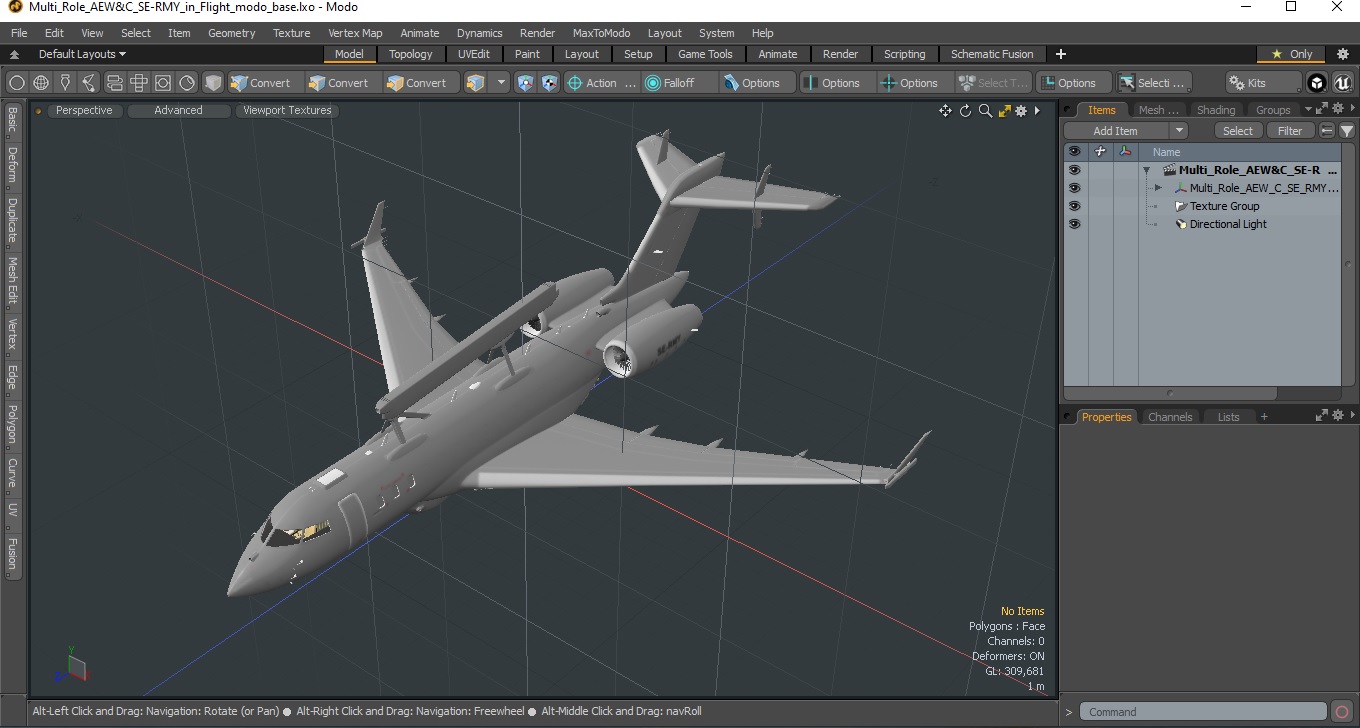The image size is (1360, 728).
Task: Hide the Directional Light item
Action: tap(1074, 224)
